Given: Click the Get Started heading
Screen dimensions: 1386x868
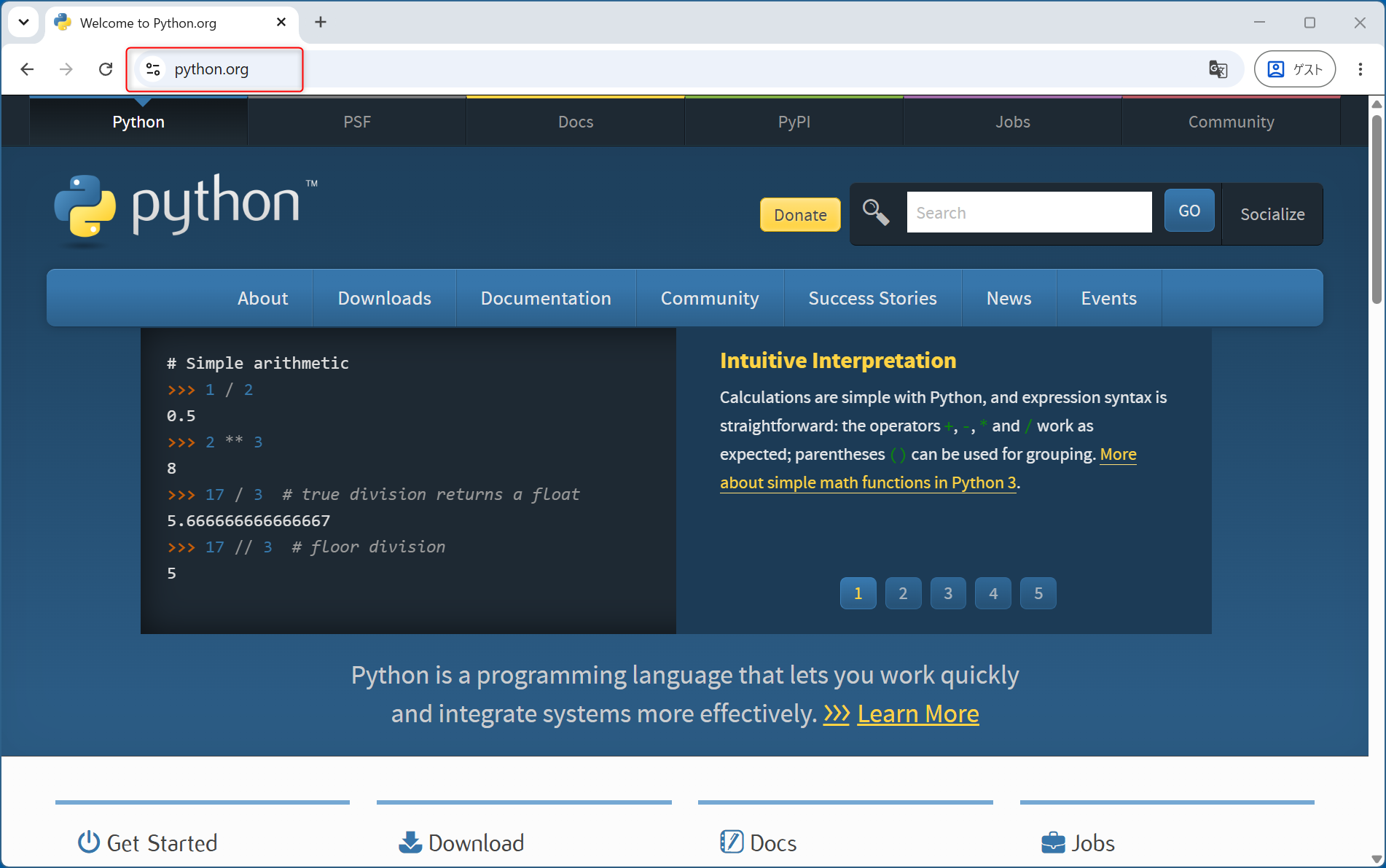Looking at the screenshot, I should pos(162,843).
